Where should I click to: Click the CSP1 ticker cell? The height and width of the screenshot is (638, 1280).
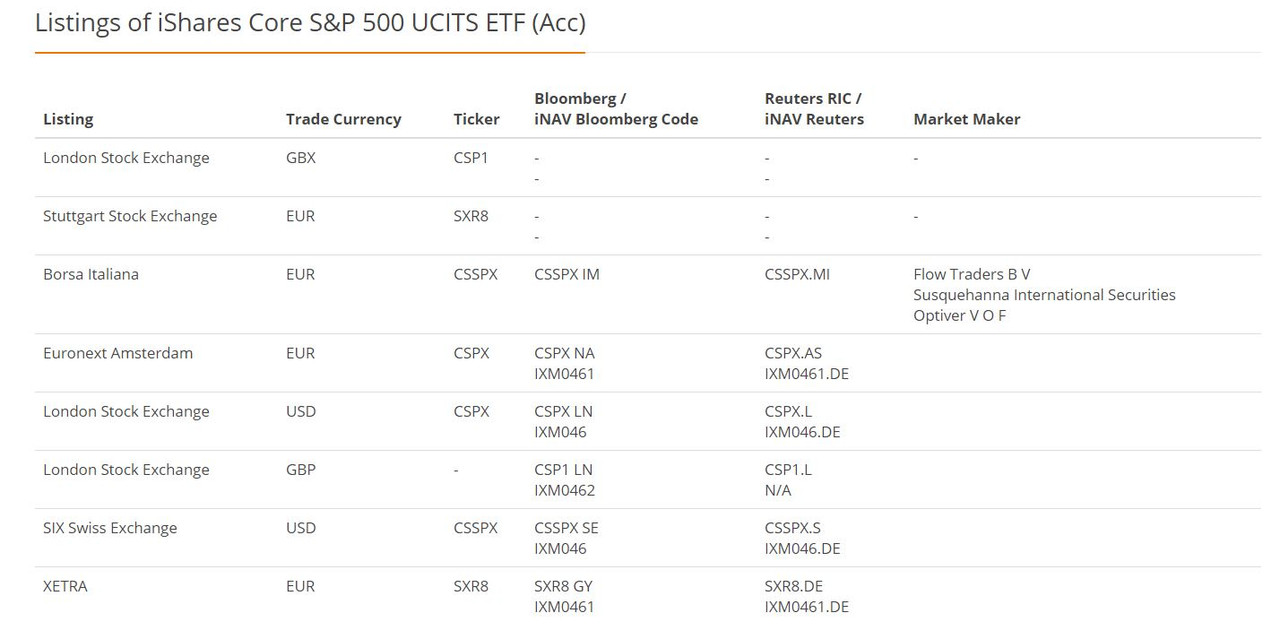470,158
